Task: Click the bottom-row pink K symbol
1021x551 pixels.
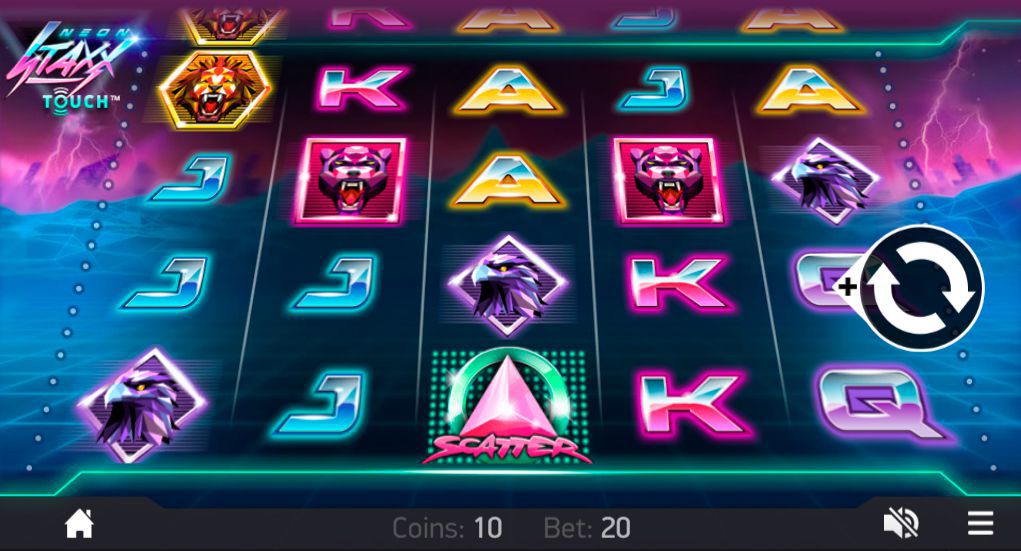Action: [x=694, y=403]
